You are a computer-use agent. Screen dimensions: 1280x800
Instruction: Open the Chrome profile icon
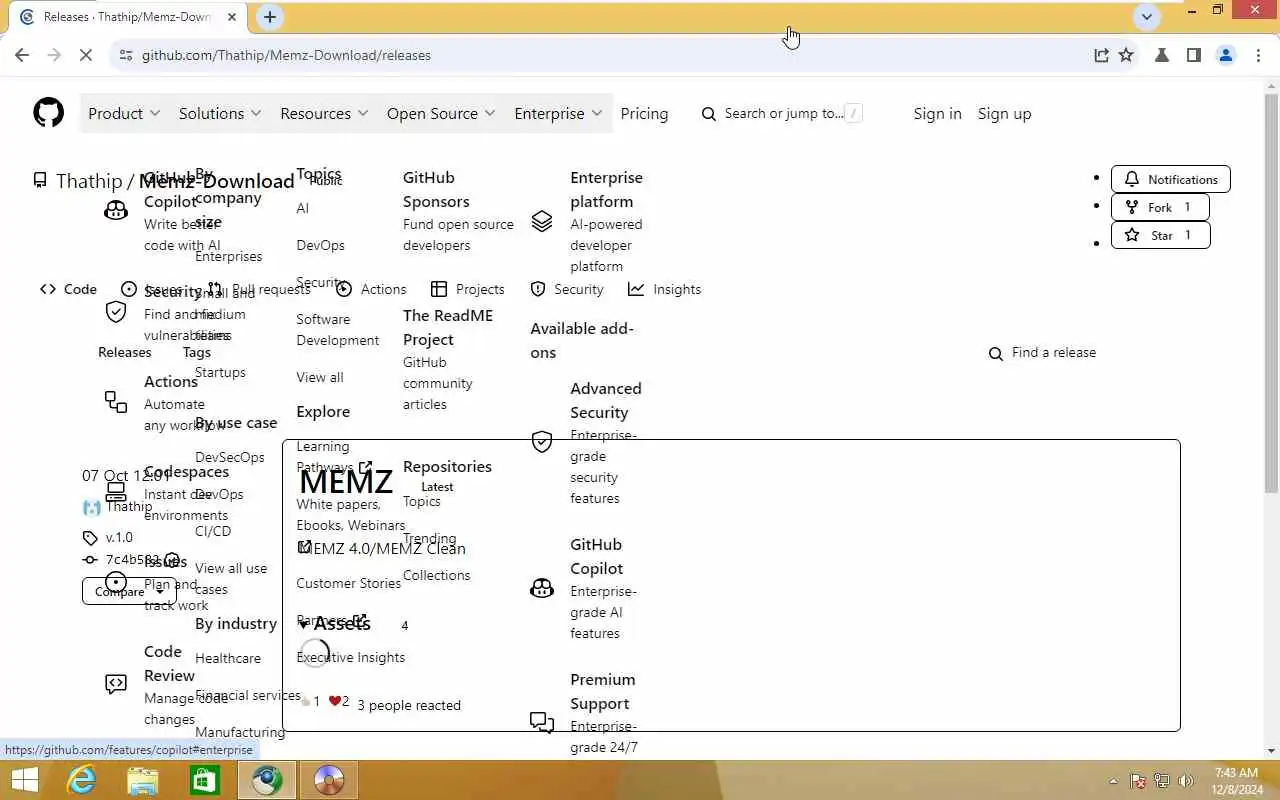tap(1226, 55)
